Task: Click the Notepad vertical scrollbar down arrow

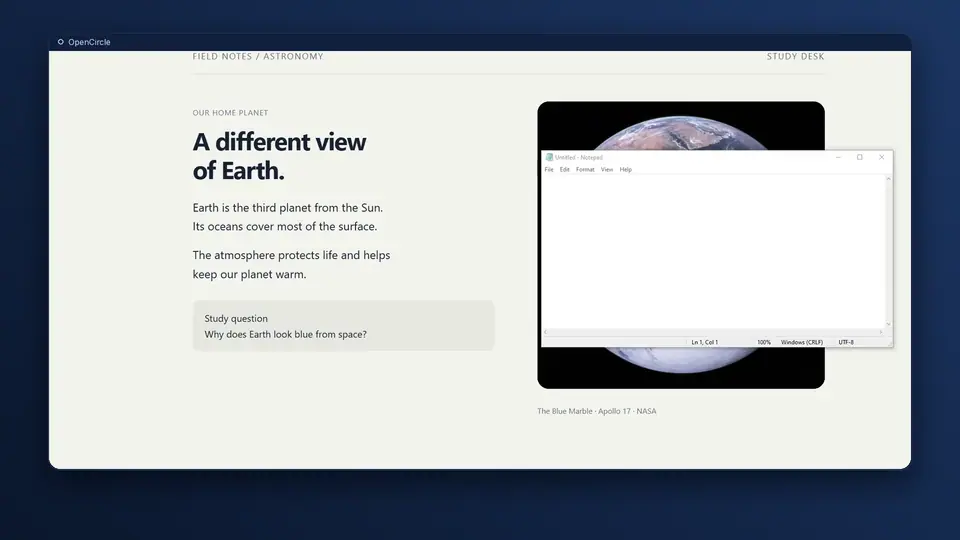Action: tap(888, 324)
